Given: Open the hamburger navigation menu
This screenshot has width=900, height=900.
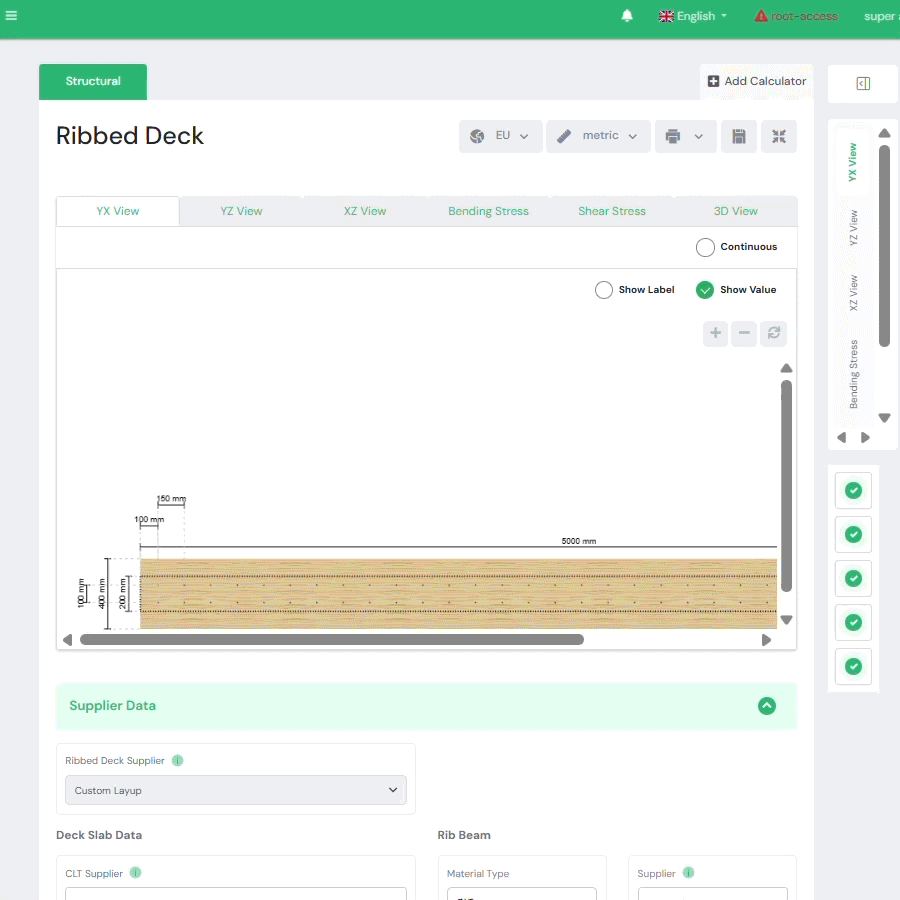Looking at the screenshot, I should point(11,15).
